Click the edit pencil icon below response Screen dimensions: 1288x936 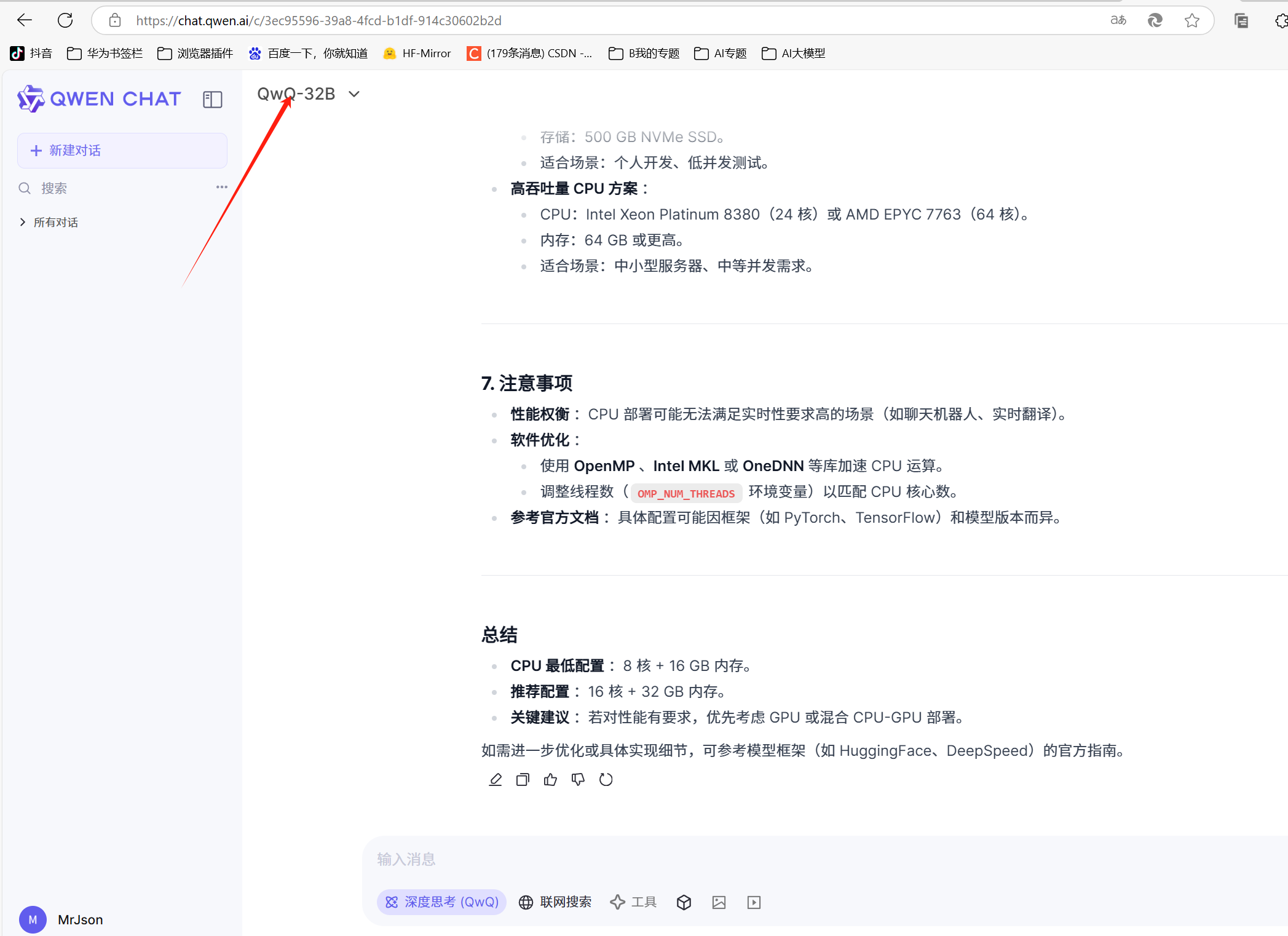pyautogui.click(x=495, y=780)
